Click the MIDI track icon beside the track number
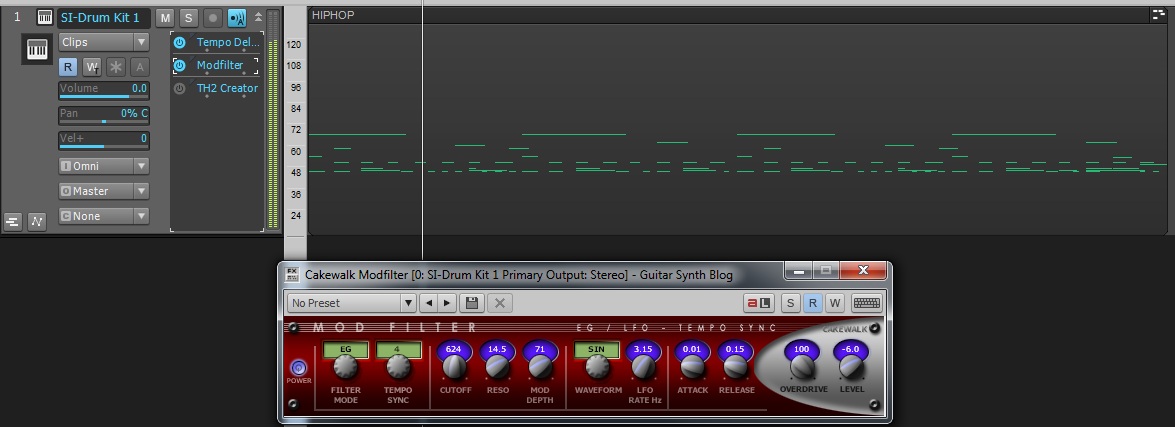 pos(45,17)
